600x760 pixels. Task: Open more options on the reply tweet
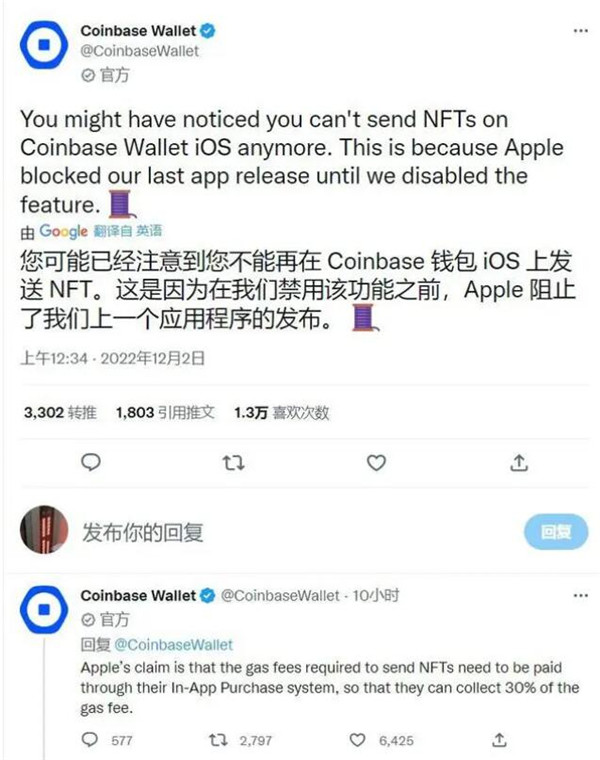pos(580,595)
